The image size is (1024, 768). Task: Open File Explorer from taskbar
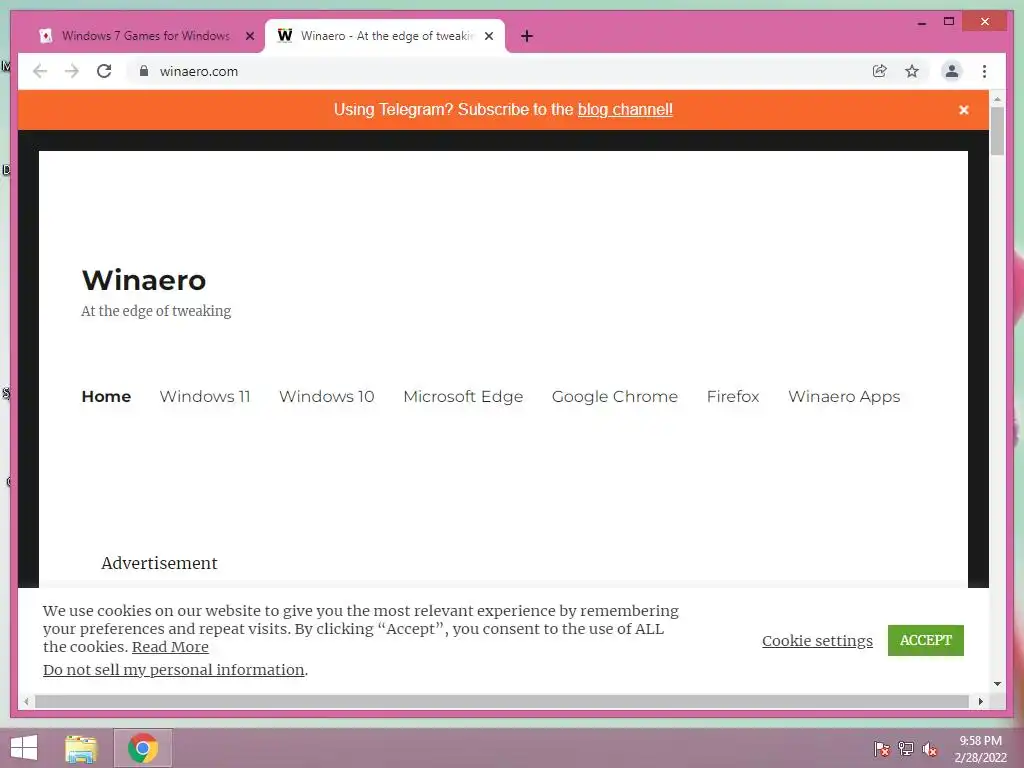pos(81,748)
